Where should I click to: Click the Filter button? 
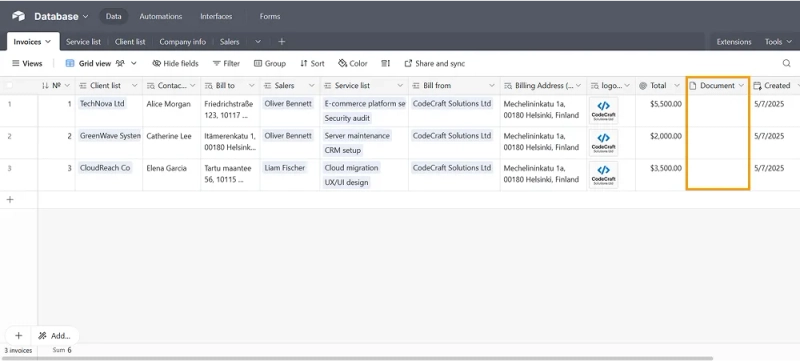pyautogui.click(x=226, y=63)
